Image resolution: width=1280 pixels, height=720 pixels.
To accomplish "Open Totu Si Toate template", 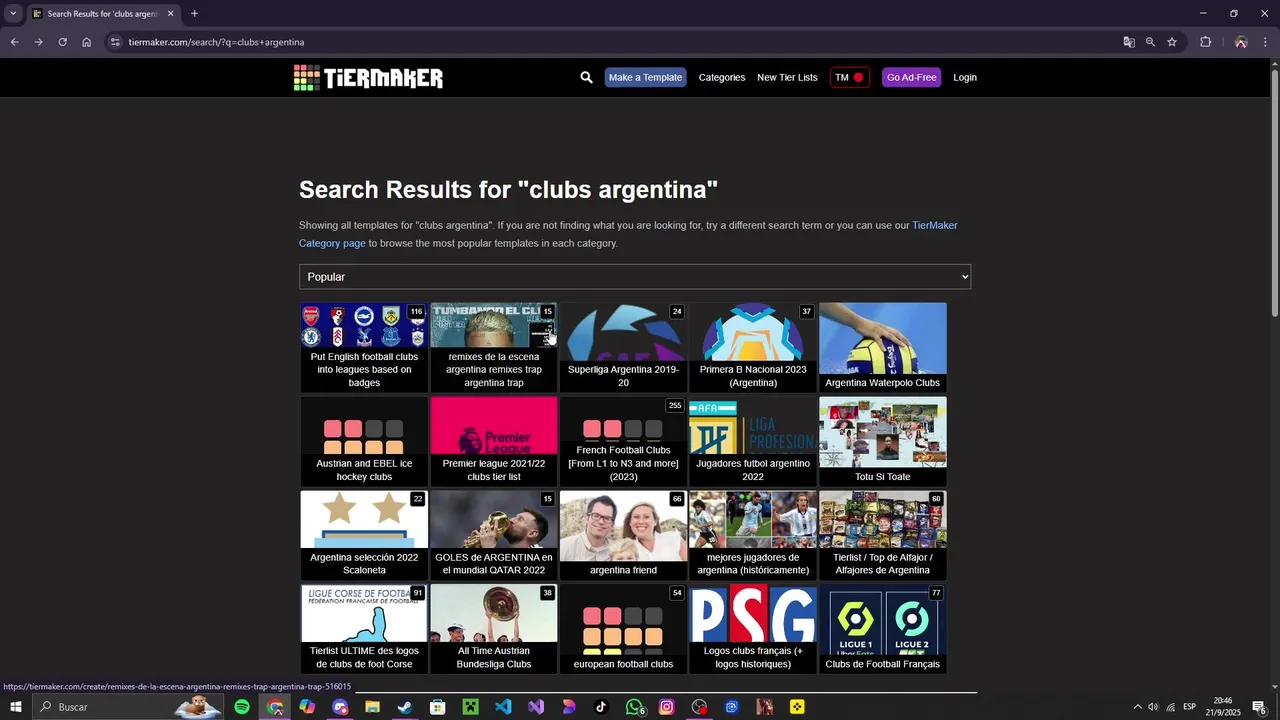I will [x=882, y=441].
